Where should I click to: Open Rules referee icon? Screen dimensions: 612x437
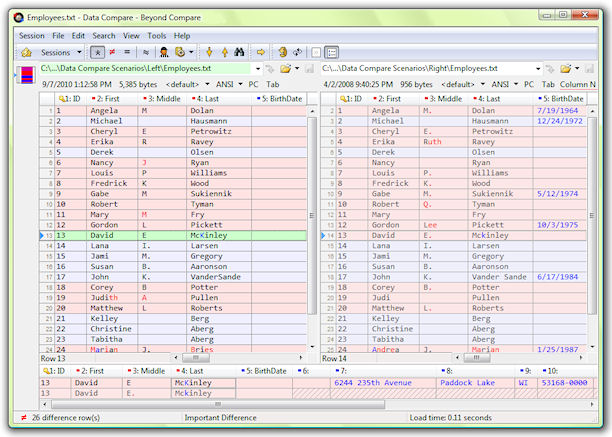coord(164,52)
